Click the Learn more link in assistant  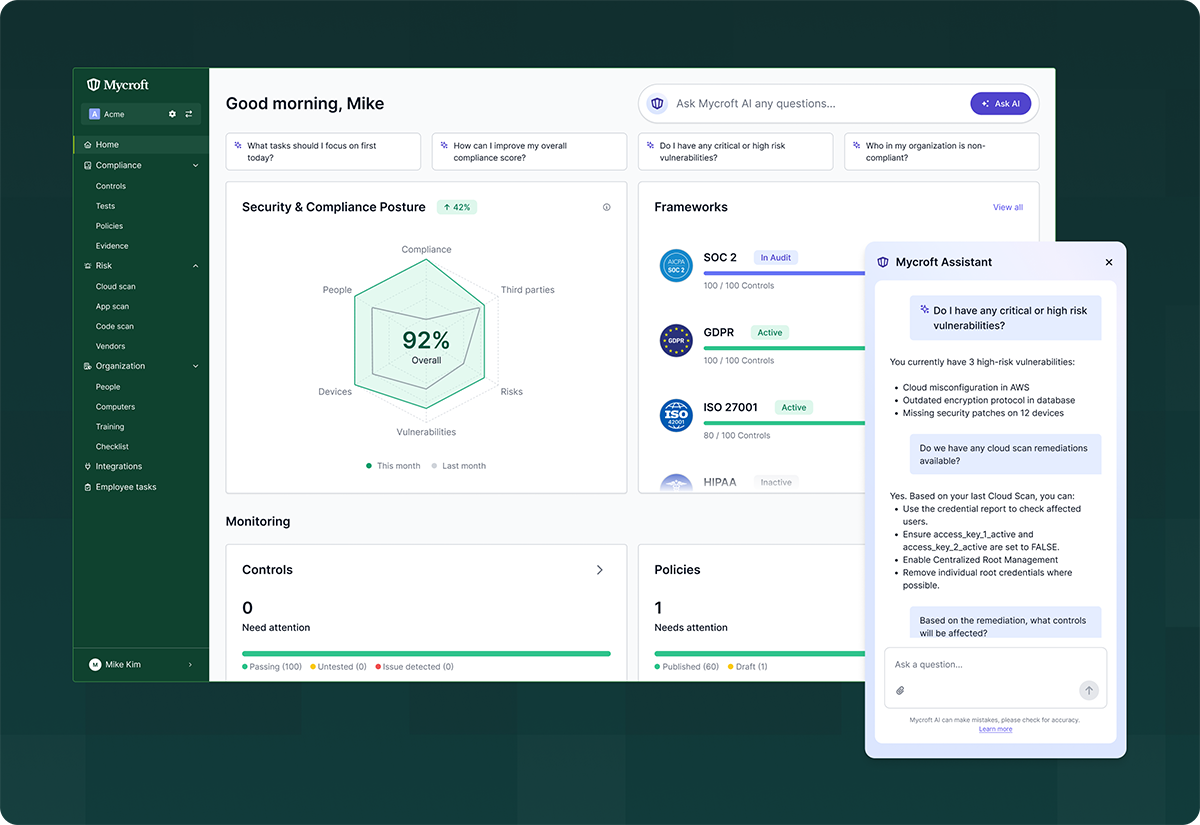click(995, 729)
